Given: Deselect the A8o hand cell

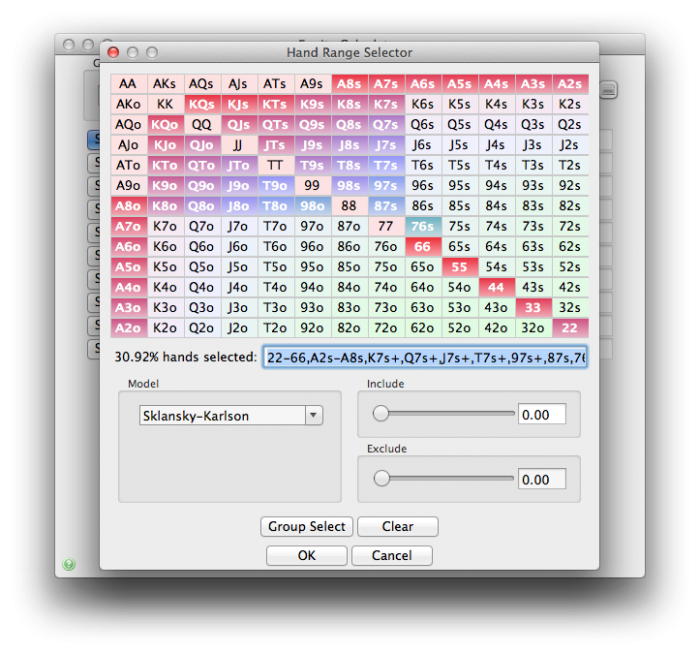Looking at the screenshot, I should tap(129, 206).
